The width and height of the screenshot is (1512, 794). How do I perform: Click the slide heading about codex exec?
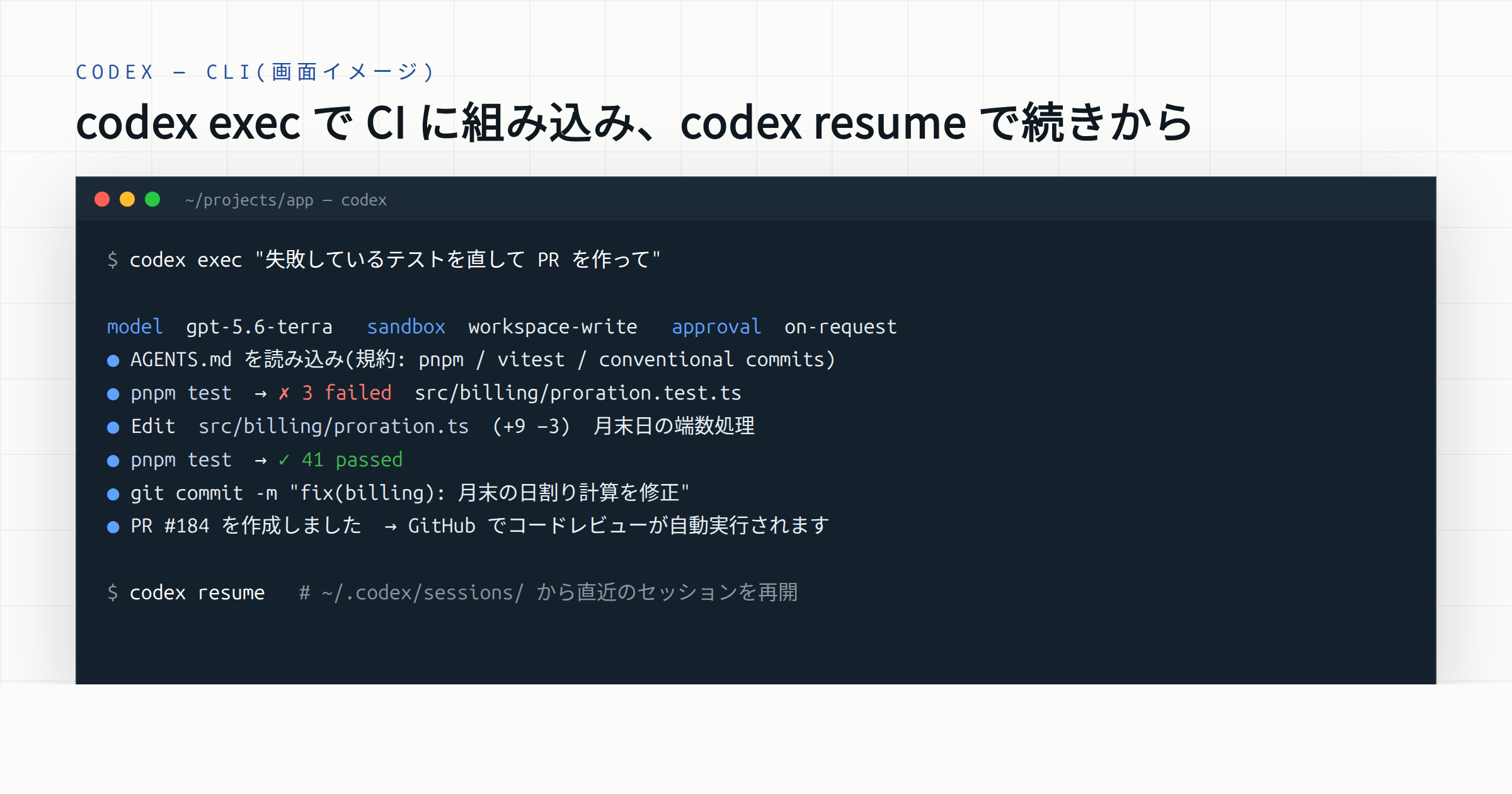(x=634, y=122)
